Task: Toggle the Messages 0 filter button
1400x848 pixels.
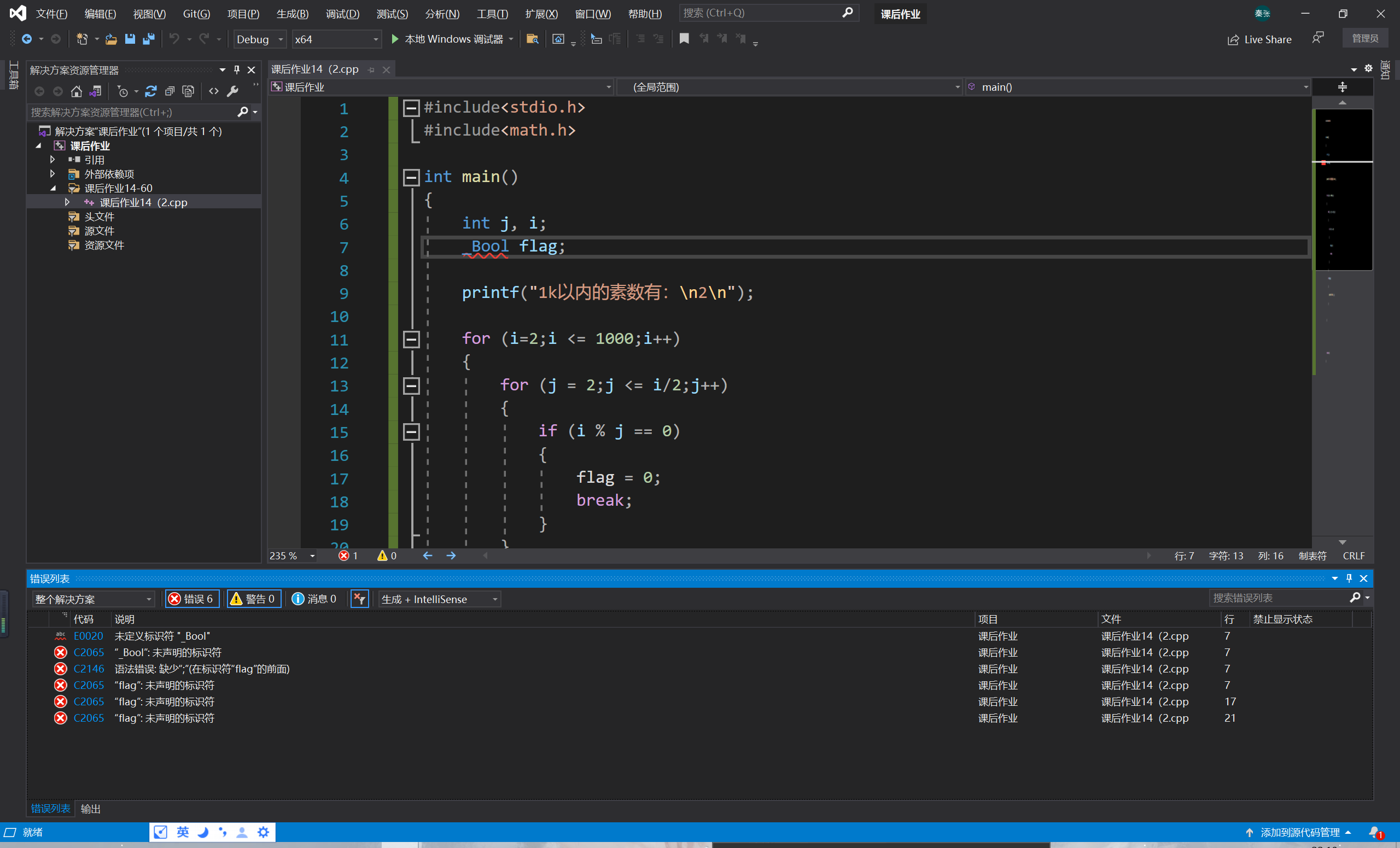Action: pyautogui.click(x=314, y=599)
